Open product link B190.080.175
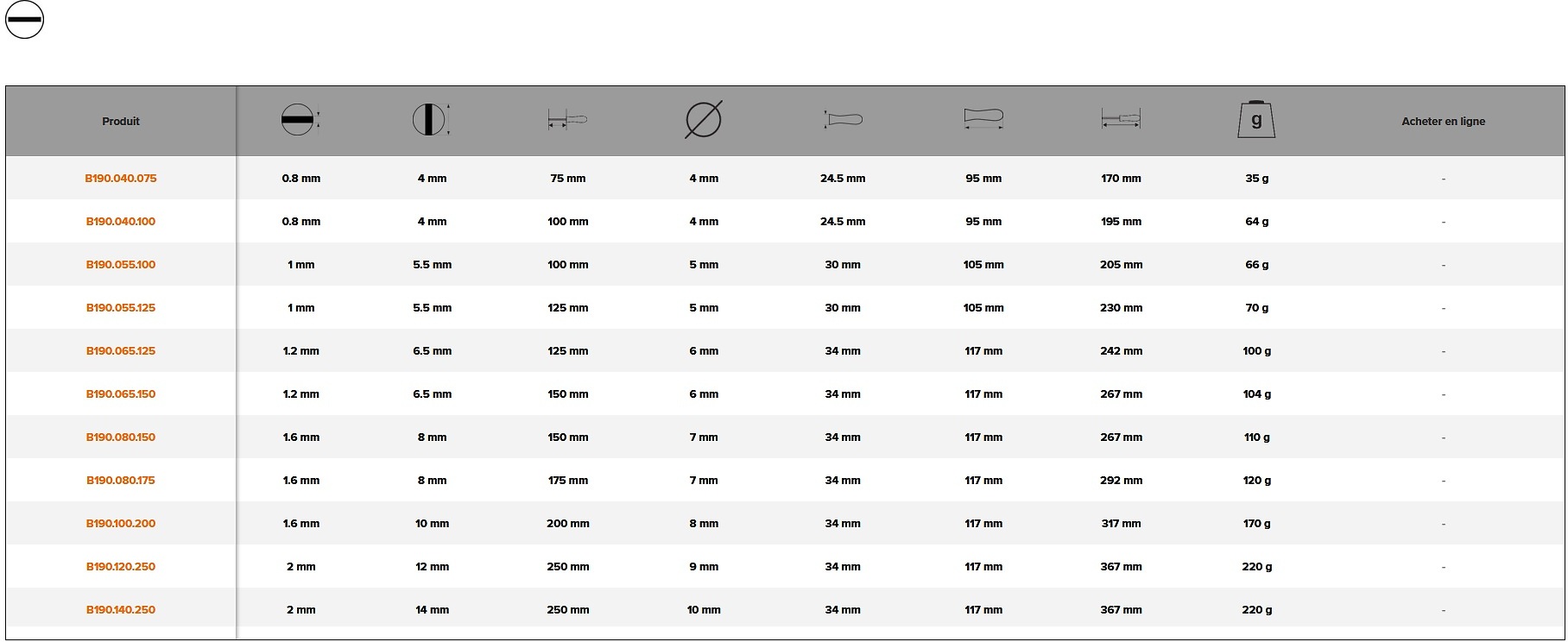This screenshot has width=1568, height=642. coord(121,481)
